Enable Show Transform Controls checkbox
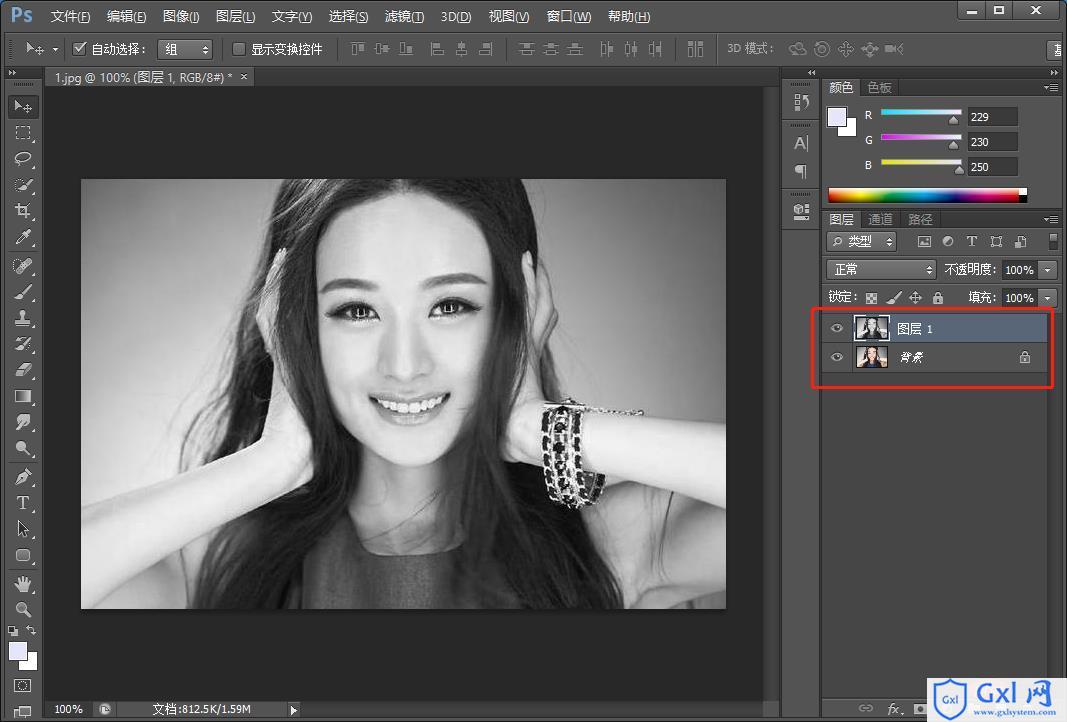1067x722 pixels. (x=238, y=49)
